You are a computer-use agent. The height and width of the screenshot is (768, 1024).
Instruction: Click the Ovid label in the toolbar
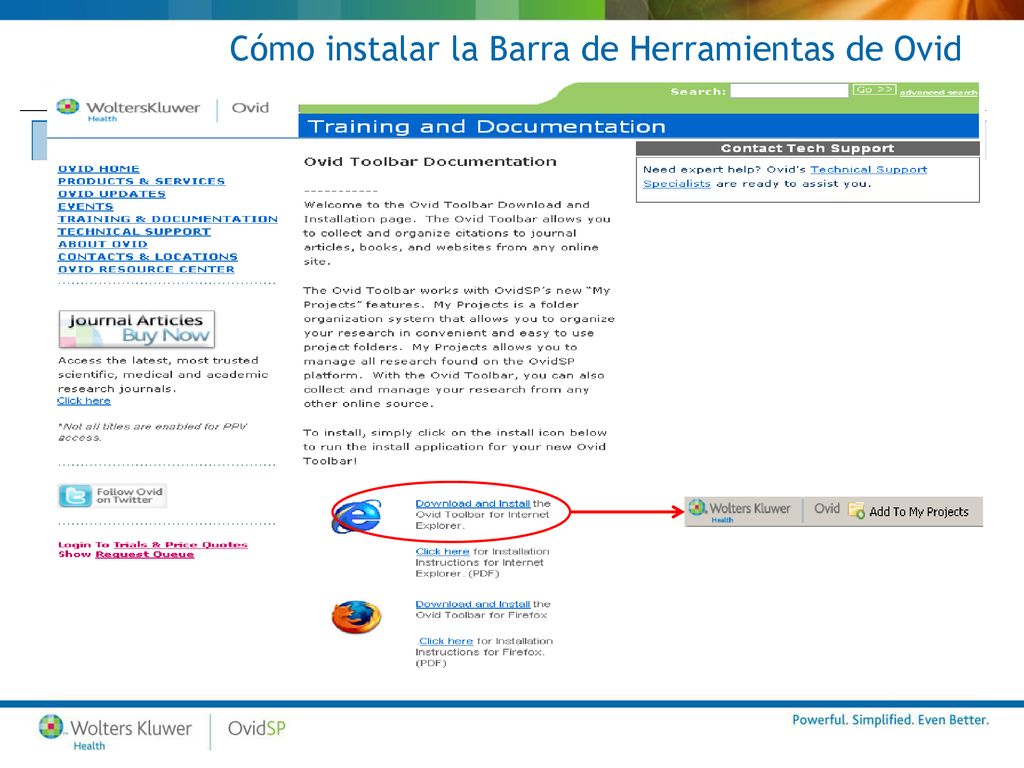click(827, 508)
